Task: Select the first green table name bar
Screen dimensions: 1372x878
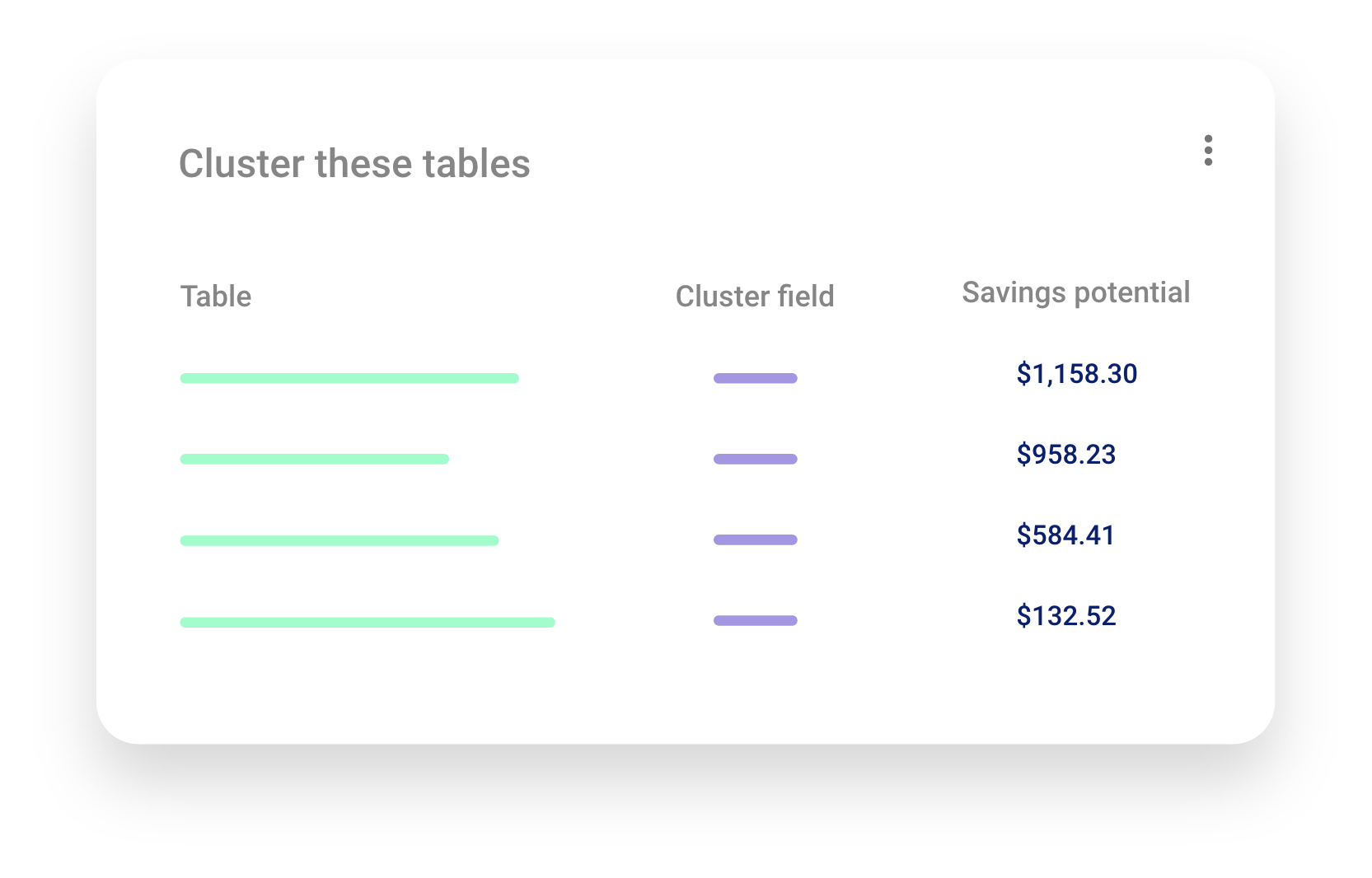Action: coord(349,378)
